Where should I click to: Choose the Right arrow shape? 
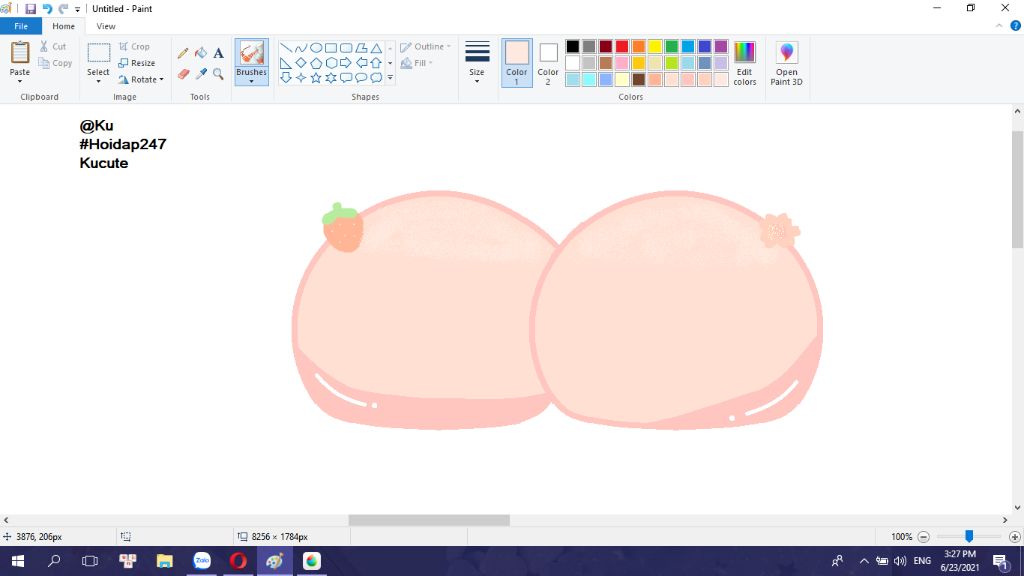tap(346, 63)
